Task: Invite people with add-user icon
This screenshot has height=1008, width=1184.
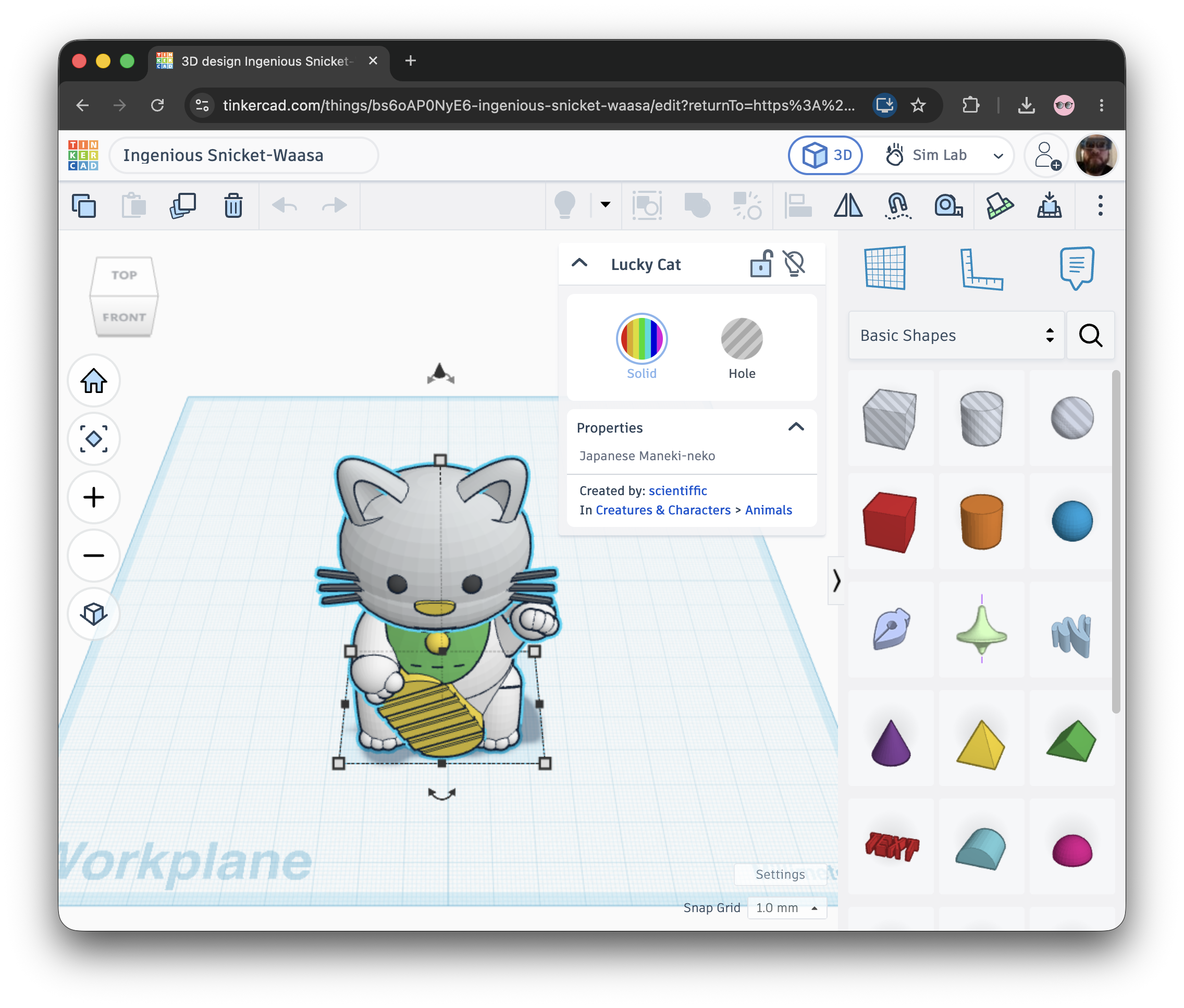Action: 1047,155
